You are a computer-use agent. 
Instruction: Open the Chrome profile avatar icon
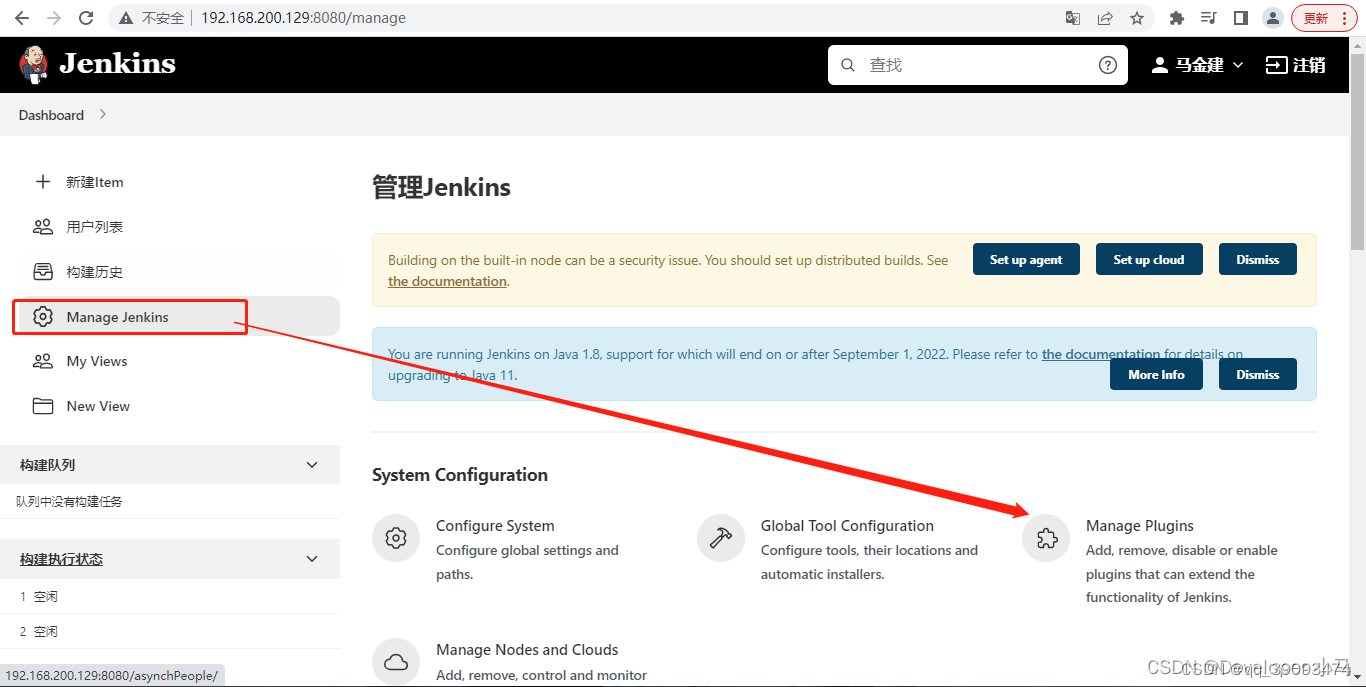click(x=1273, y=18)
